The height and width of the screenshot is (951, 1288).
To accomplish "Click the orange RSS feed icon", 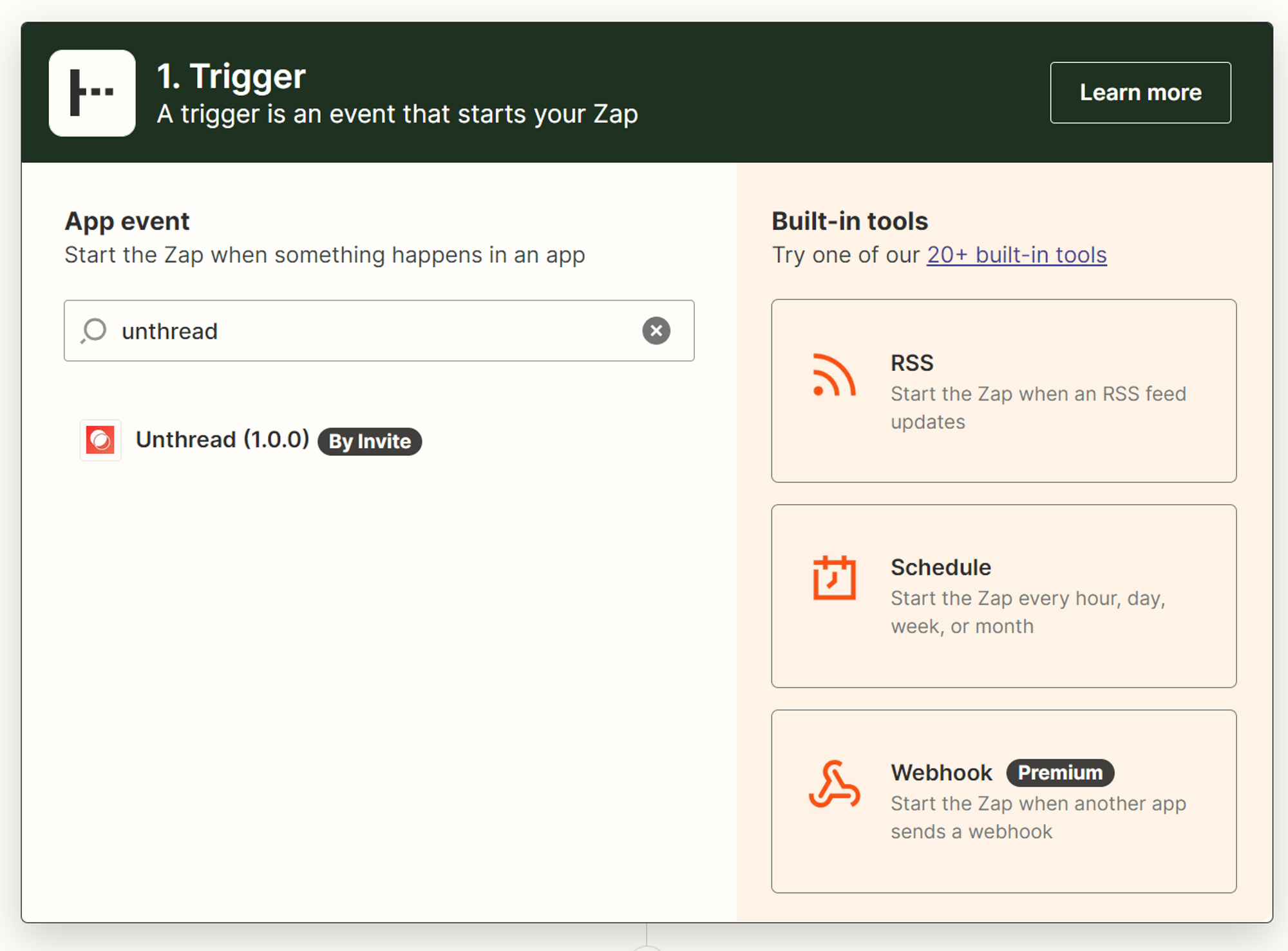I will [834, 375].
